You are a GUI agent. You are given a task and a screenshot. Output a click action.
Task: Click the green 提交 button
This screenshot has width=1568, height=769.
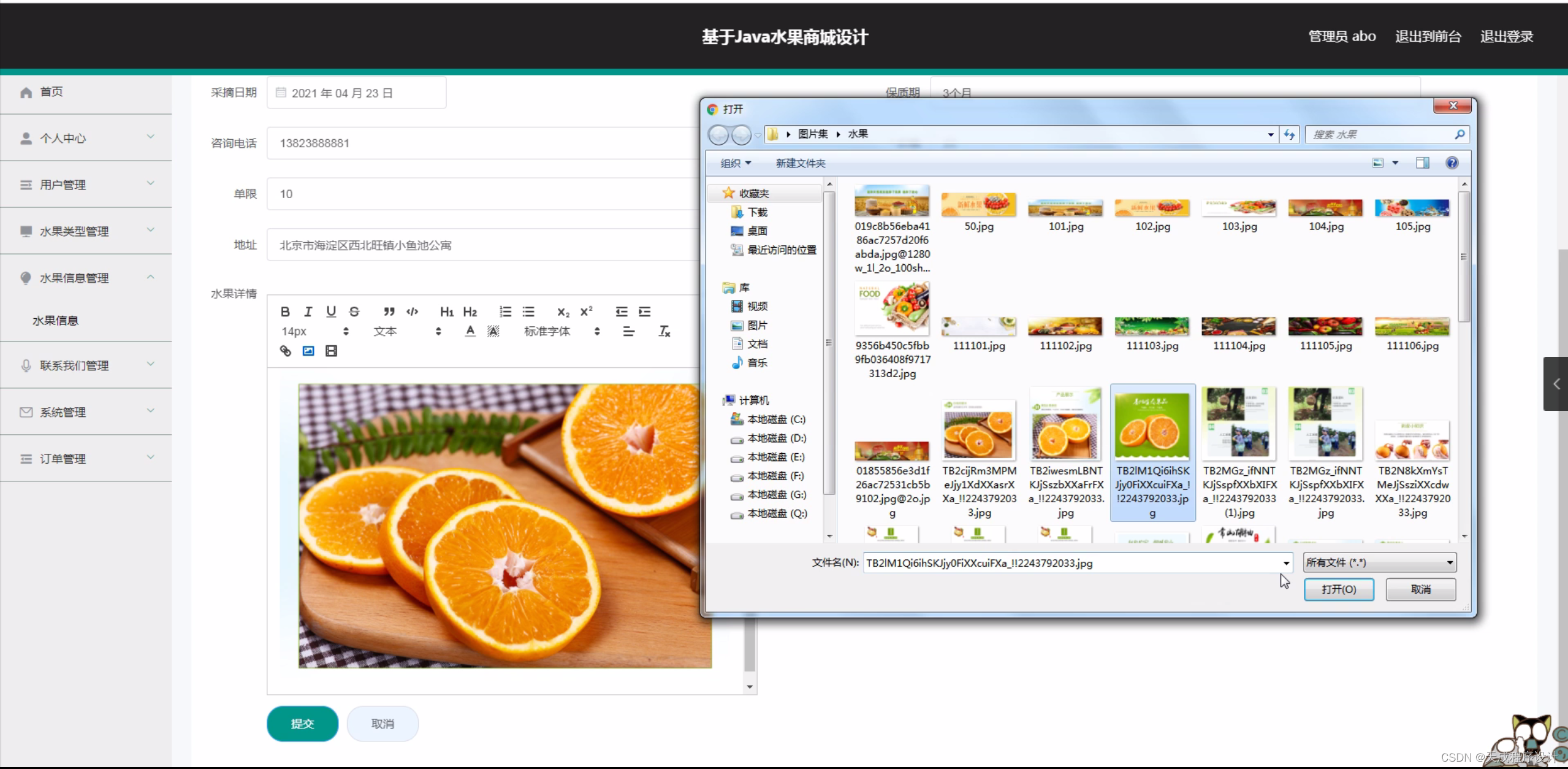tap(302, 724)
